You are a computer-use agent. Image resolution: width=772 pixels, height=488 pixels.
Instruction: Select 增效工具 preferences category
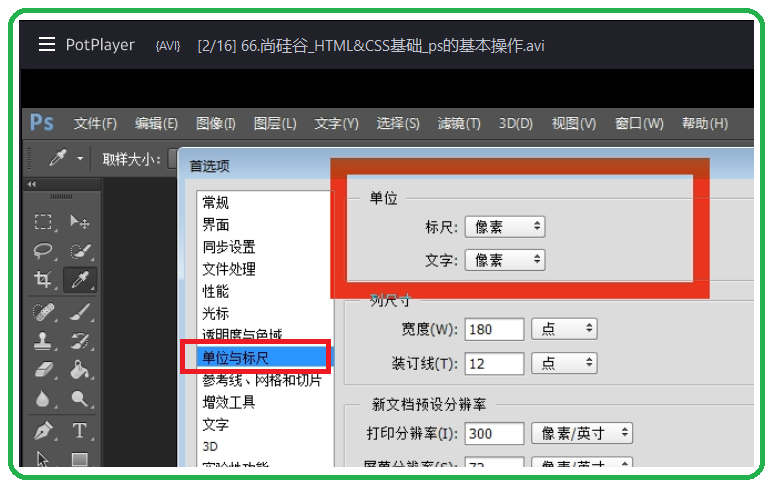coord(229,402)
